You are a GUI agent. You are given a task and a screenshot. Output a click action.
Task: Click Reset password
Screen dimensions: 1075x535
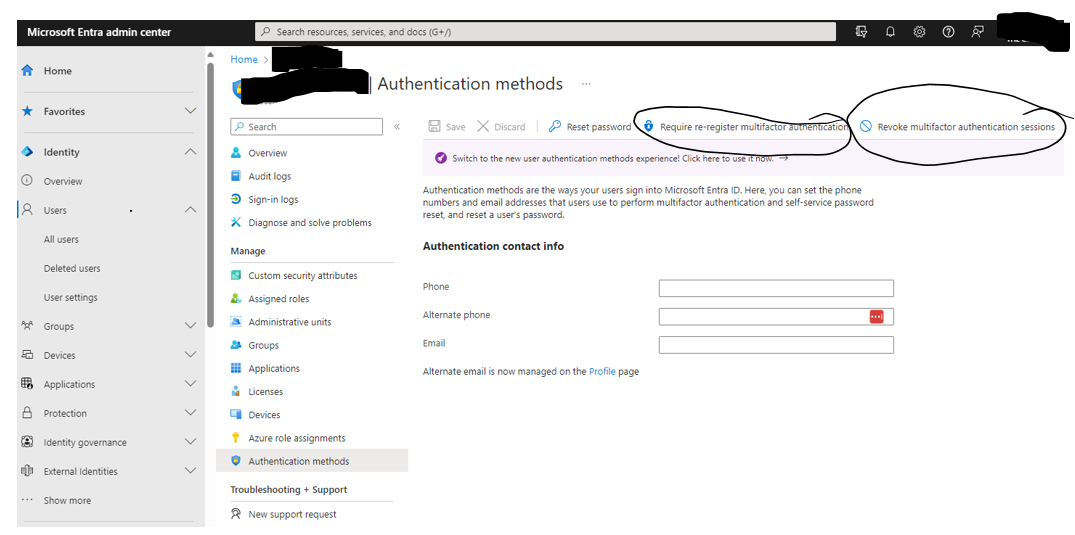pos(590,127)
